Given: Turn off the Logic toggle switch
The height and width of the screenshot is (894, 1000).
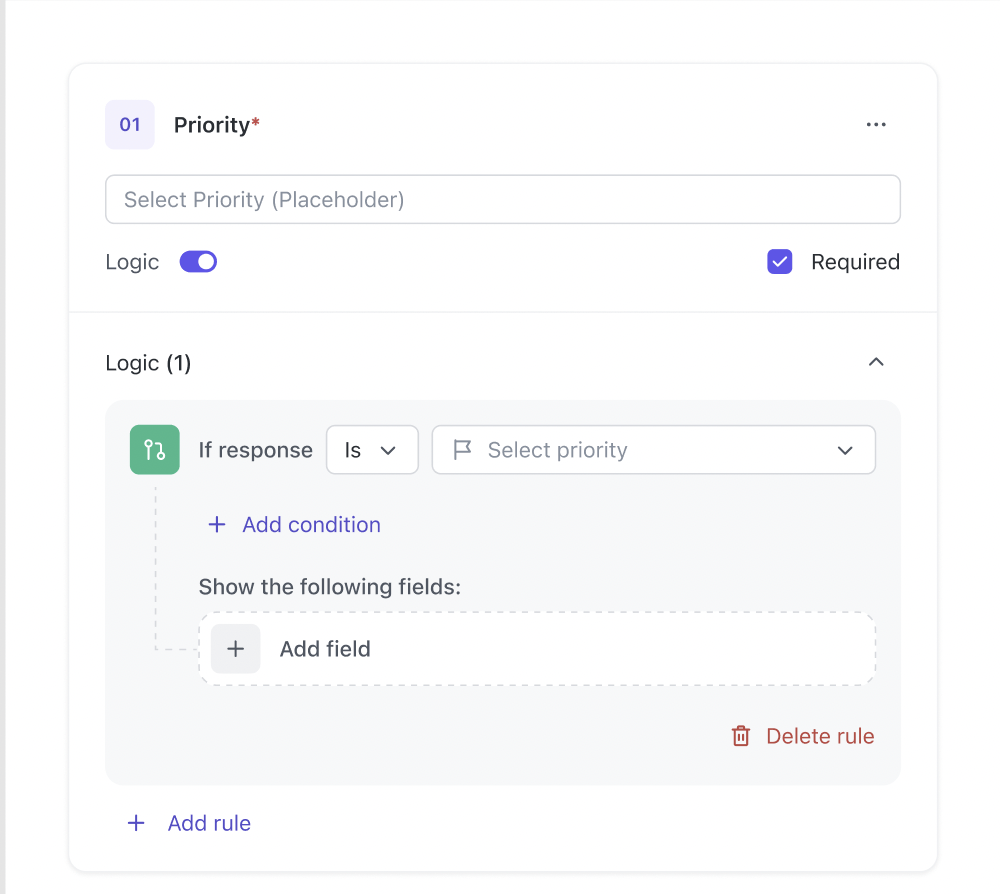Looking at the screenshot, I should (198, 262).
